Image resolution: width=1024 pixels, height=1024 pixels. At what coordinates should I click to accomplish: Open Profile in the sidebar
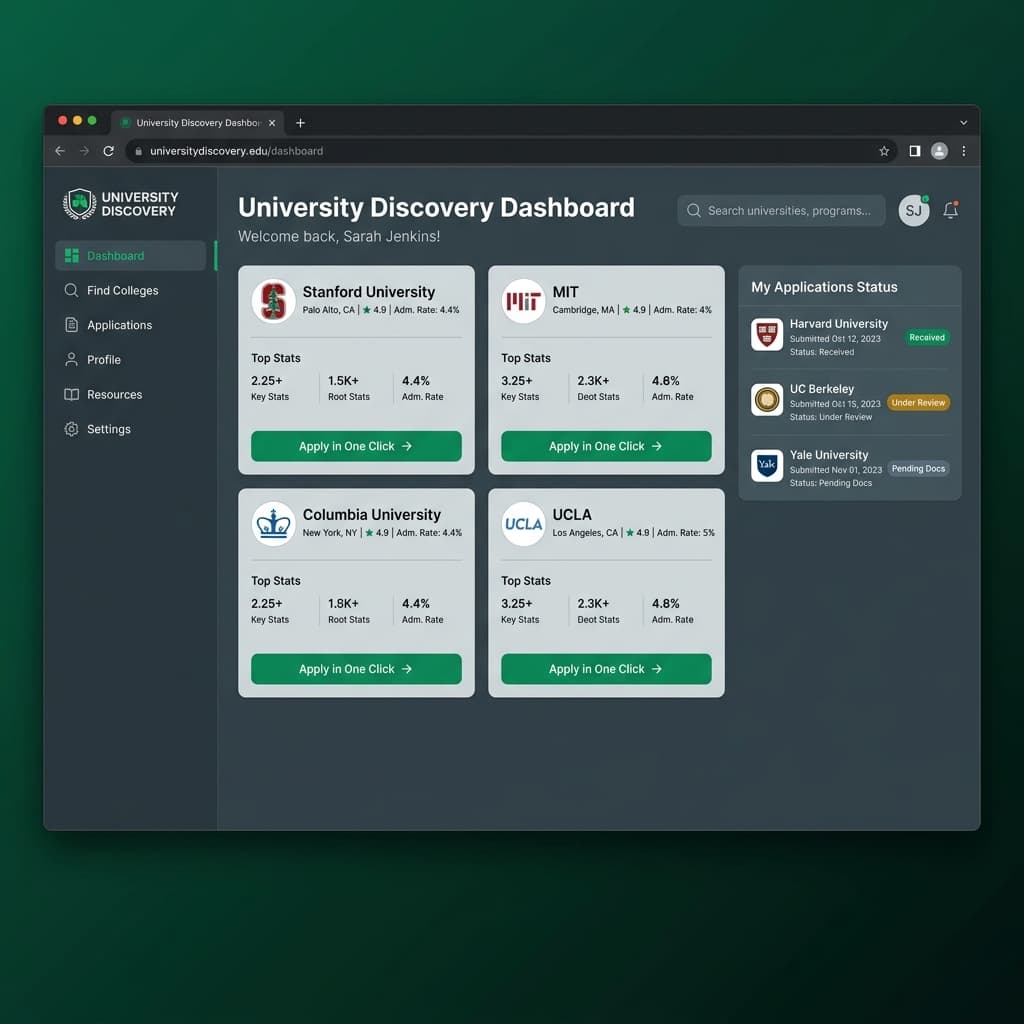coord(131,359)
